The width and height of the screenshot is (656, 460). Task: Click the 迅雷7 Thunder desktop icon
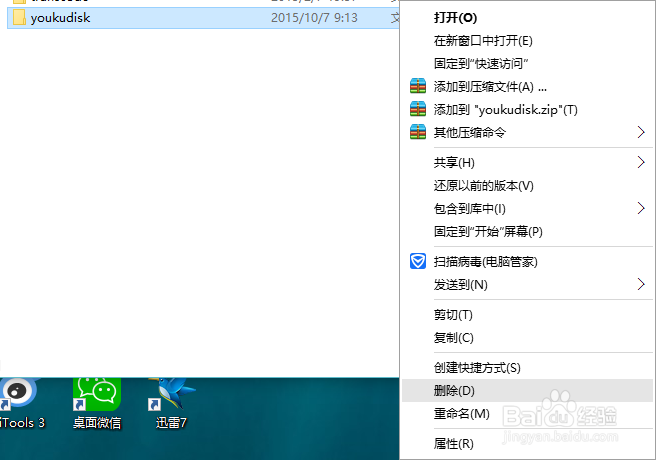click(x=172, y=394)
